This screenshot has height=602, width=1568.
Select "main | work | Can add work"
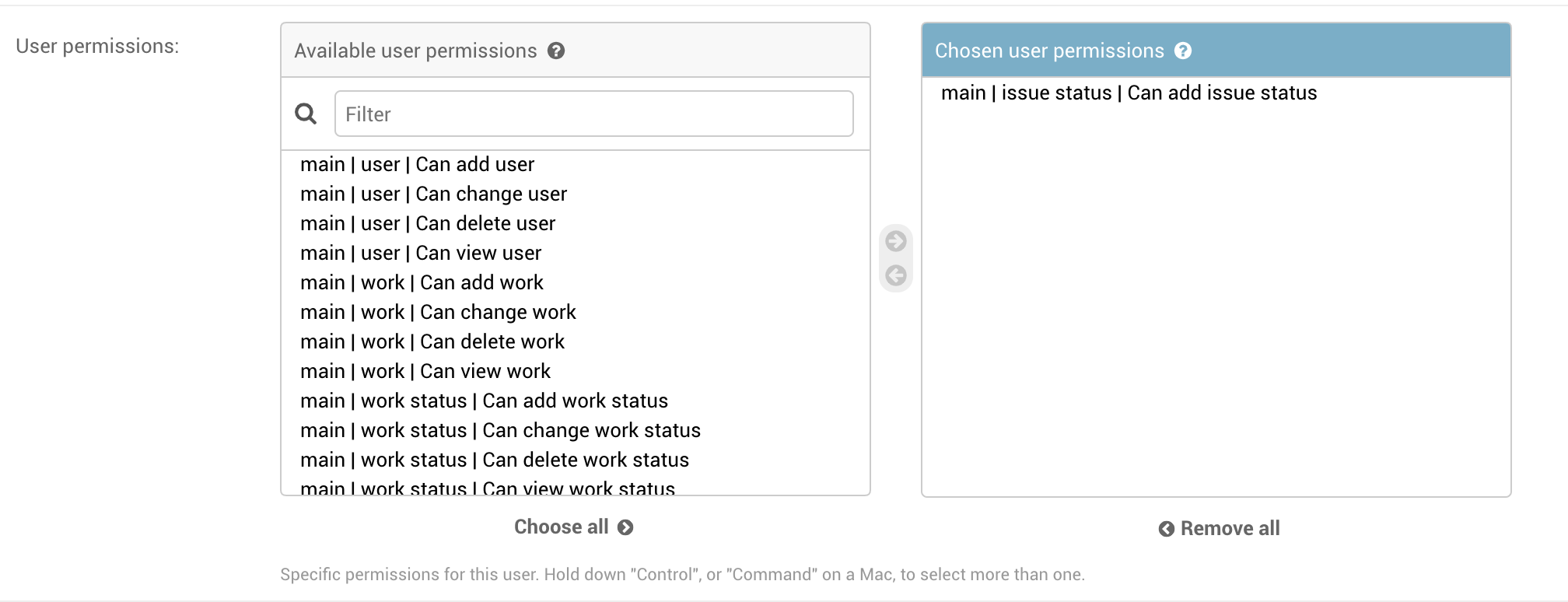click(422, 283)
